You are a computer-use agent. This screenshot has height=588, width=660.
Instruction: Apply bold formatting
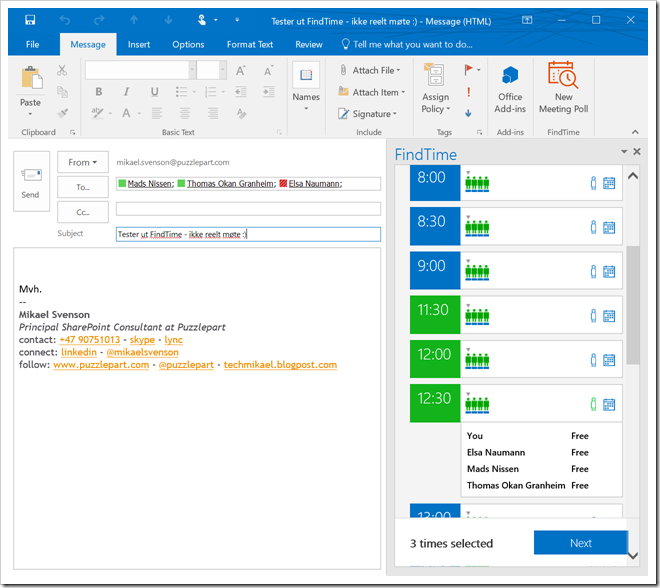[x=98, y=91]
